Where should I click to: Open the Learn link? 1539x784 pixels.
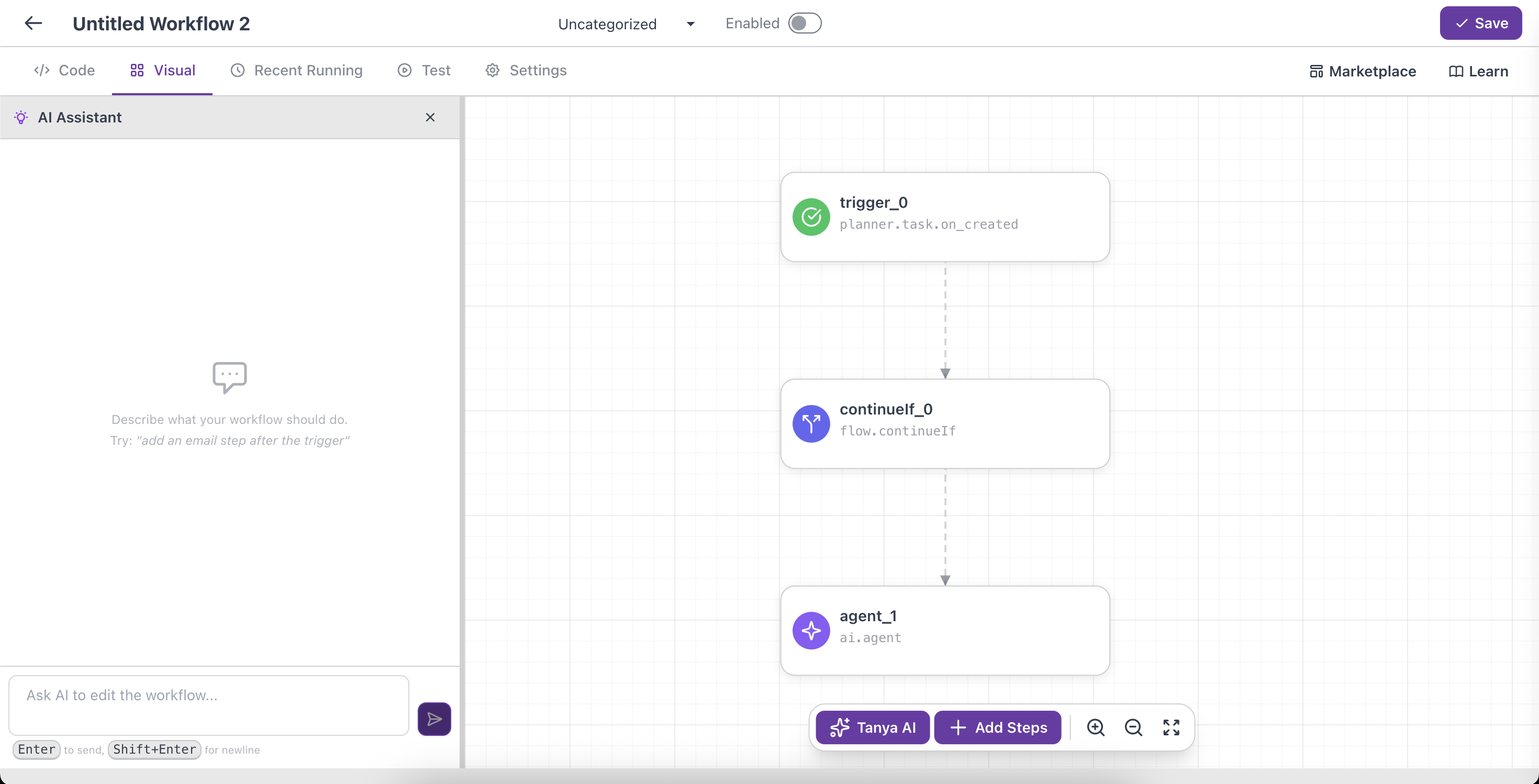[1478, 72]
